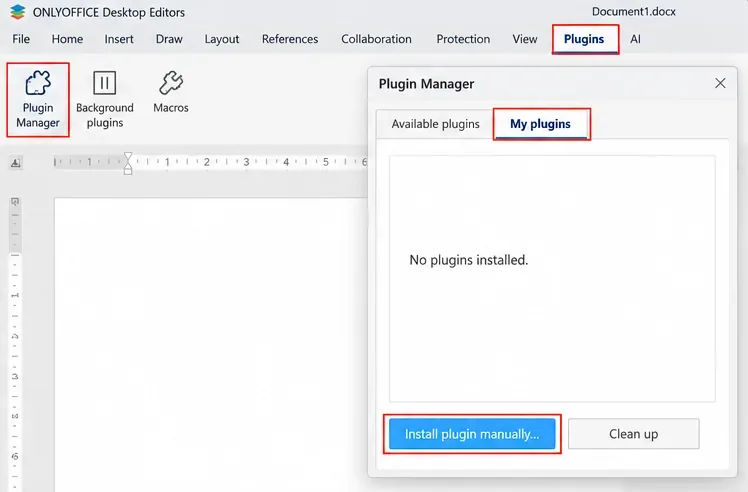Close the Plugin Manager dialog

[x=720, y=84]
